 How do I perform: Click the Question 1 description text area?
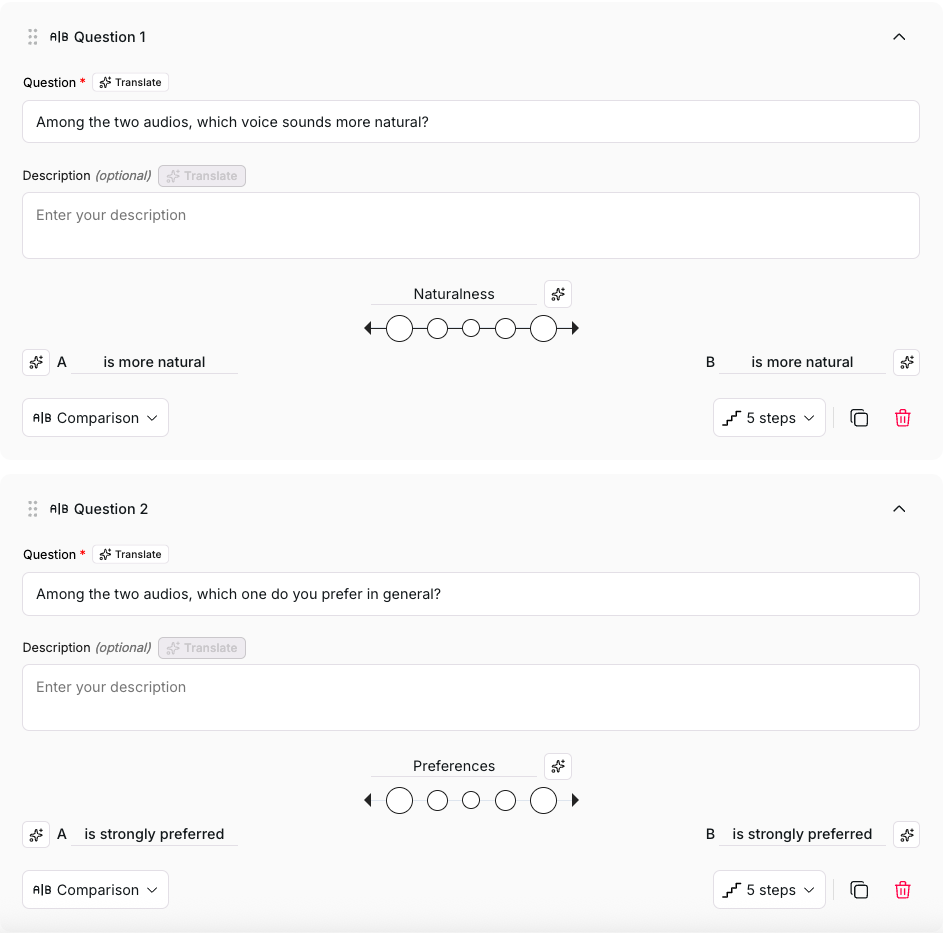(470, 226)
